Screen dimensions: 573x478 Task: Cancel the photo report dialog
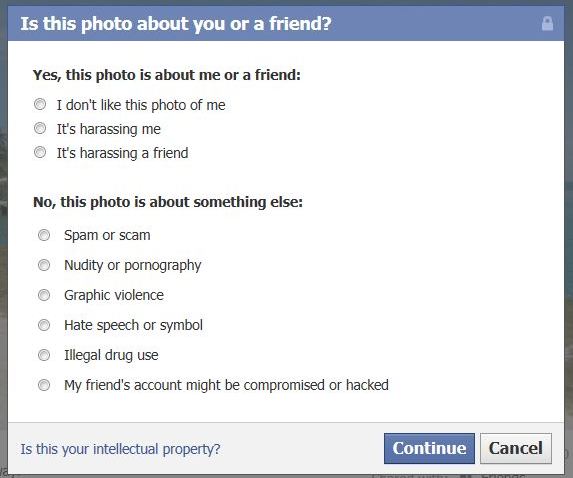pos(516,448)
